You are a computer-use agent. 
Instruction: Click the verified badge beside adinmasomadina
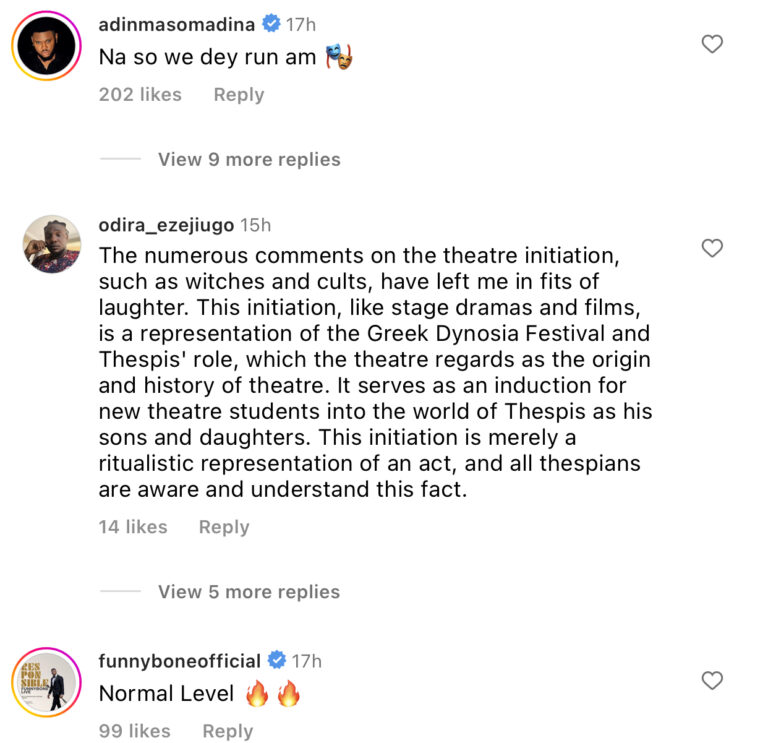pos(269,22)
